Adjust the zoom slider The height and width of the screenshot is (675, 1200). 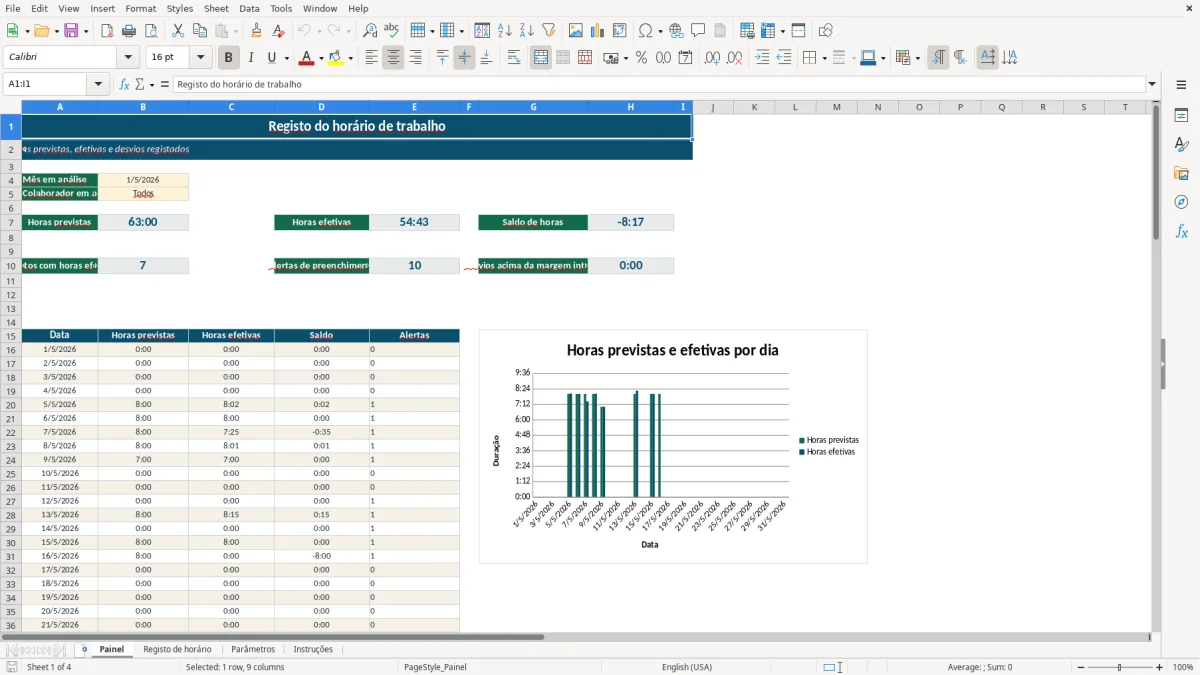pos(1120,667)
